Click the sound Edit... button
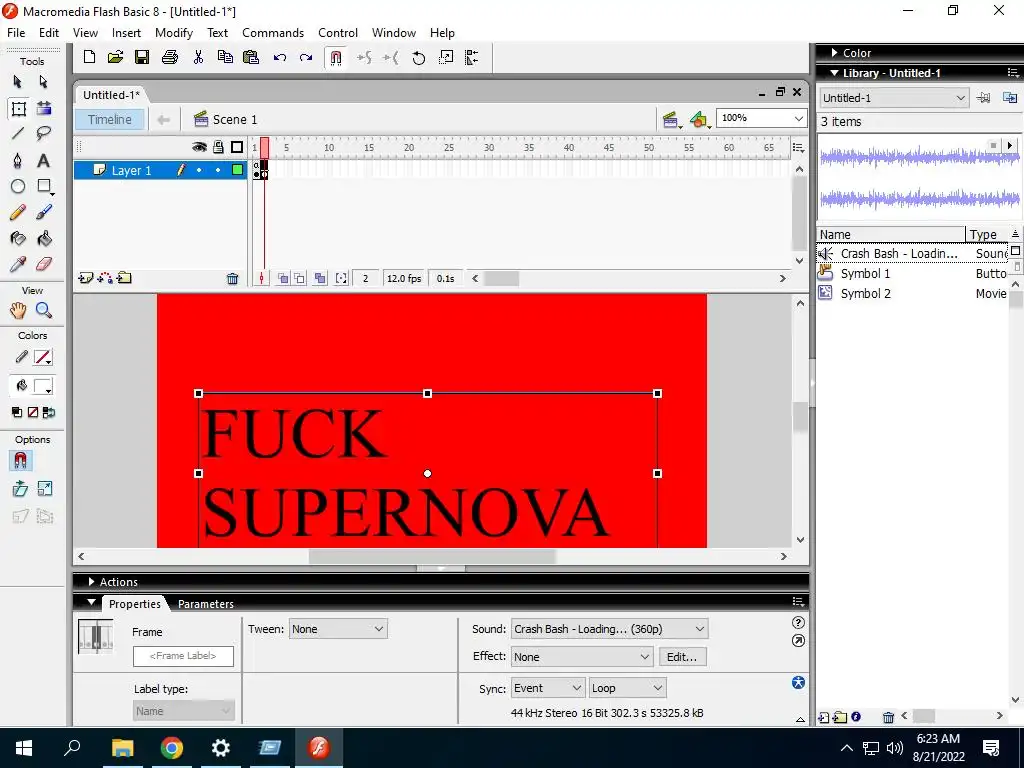 click(682, 657)
